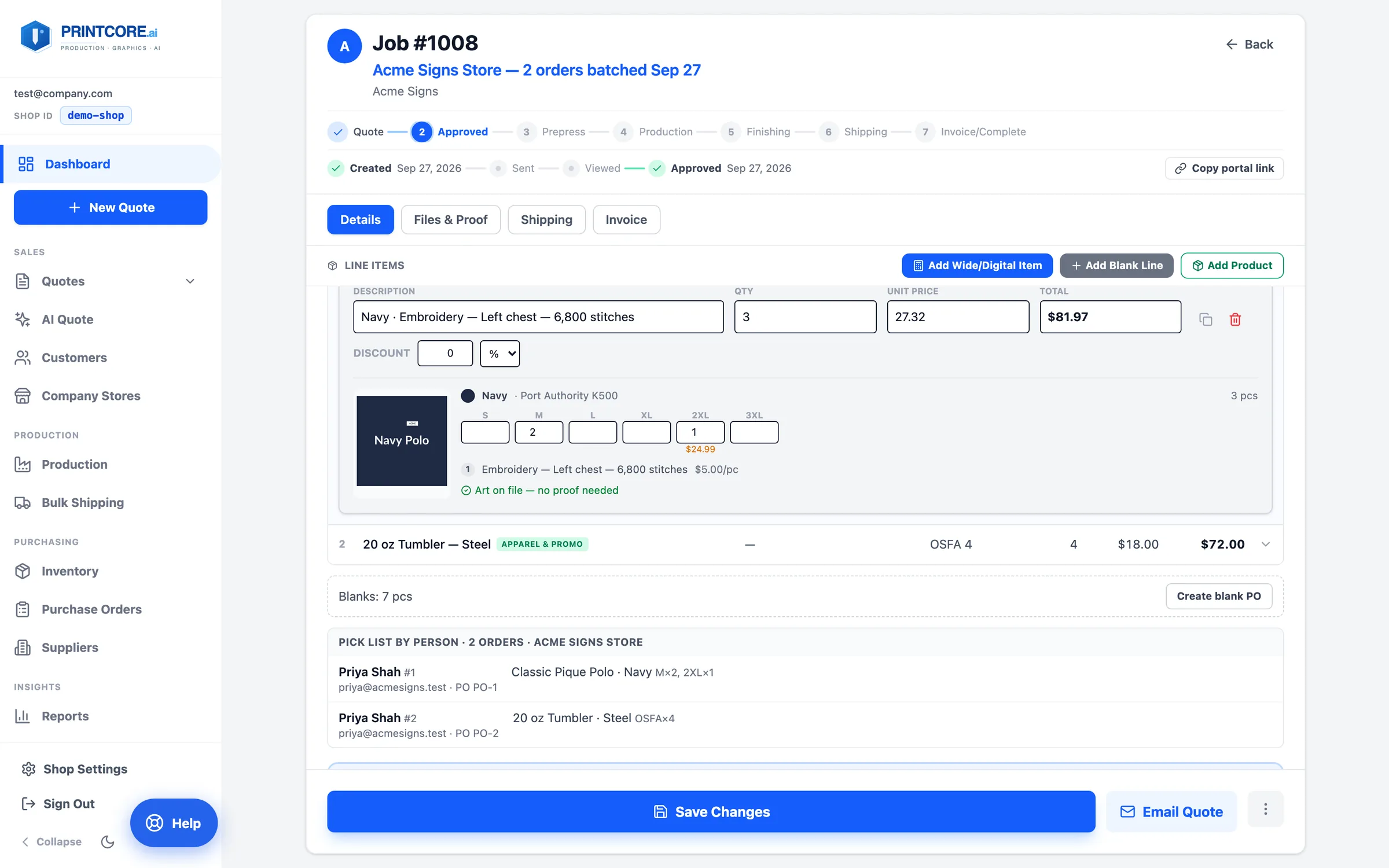Click Create blank PO
The height and width of the screenshot is (868, 1389).
tap(1218, 596)
